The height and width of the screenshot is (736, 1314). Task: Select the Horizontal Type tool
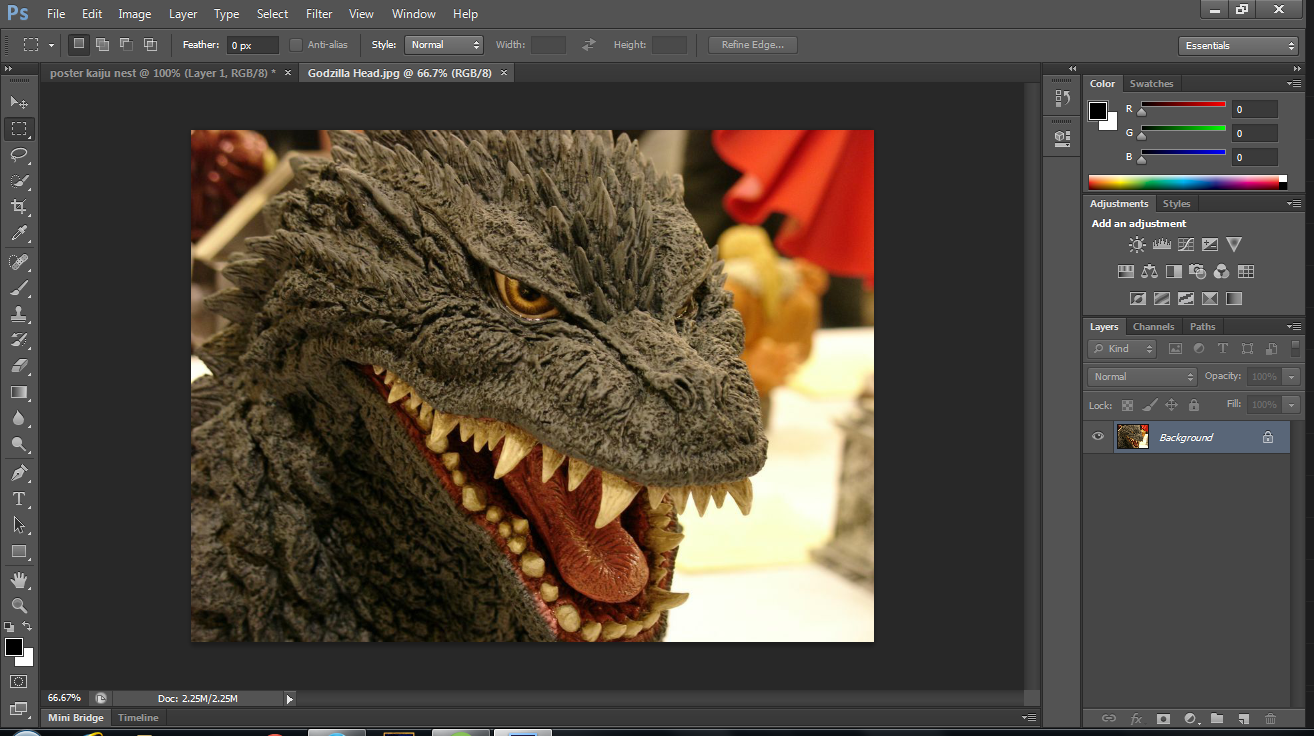19,498
